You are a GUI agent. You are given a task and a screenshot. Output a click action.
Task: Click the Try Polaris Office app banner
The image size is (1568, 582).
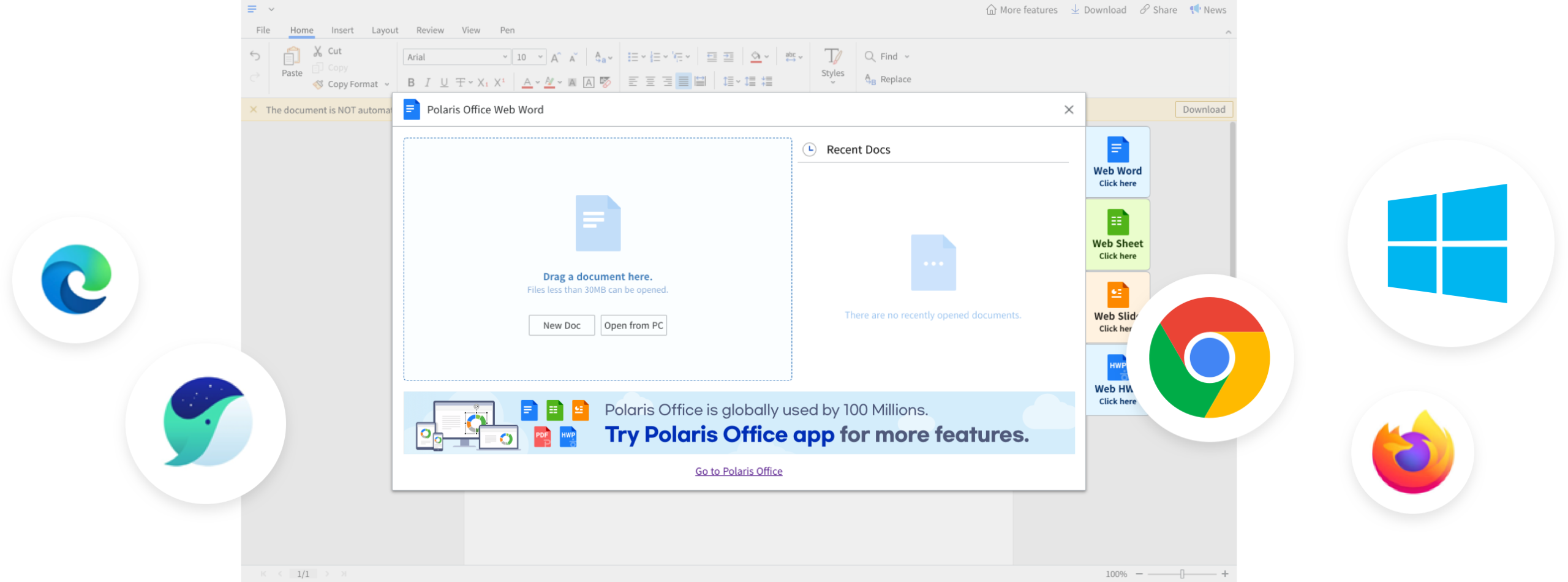[739, 423]
